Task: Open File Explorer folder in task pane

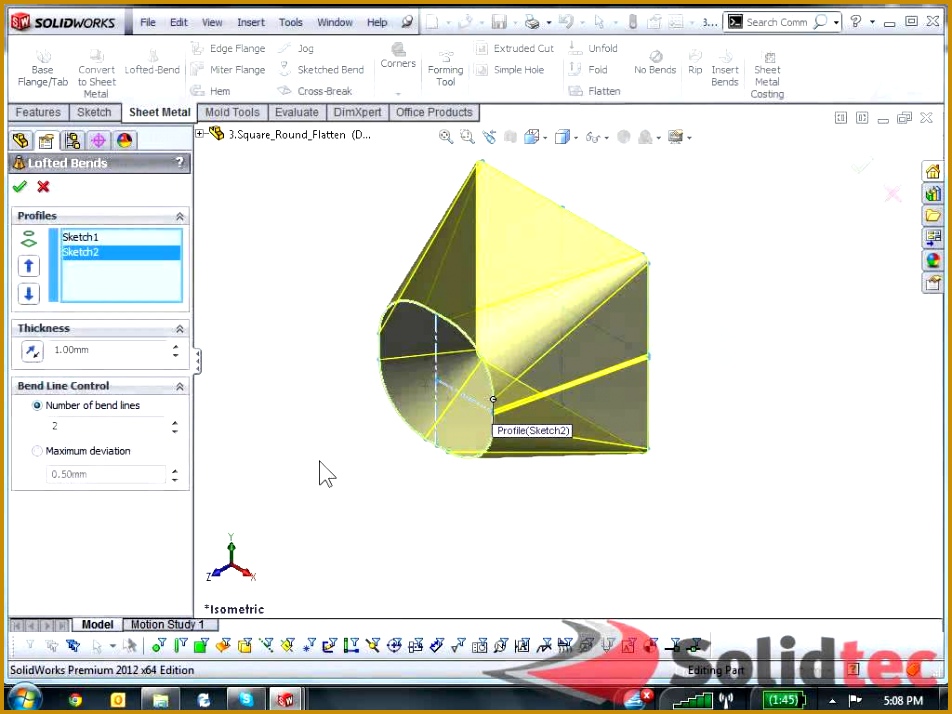Action: pos(933,216)
